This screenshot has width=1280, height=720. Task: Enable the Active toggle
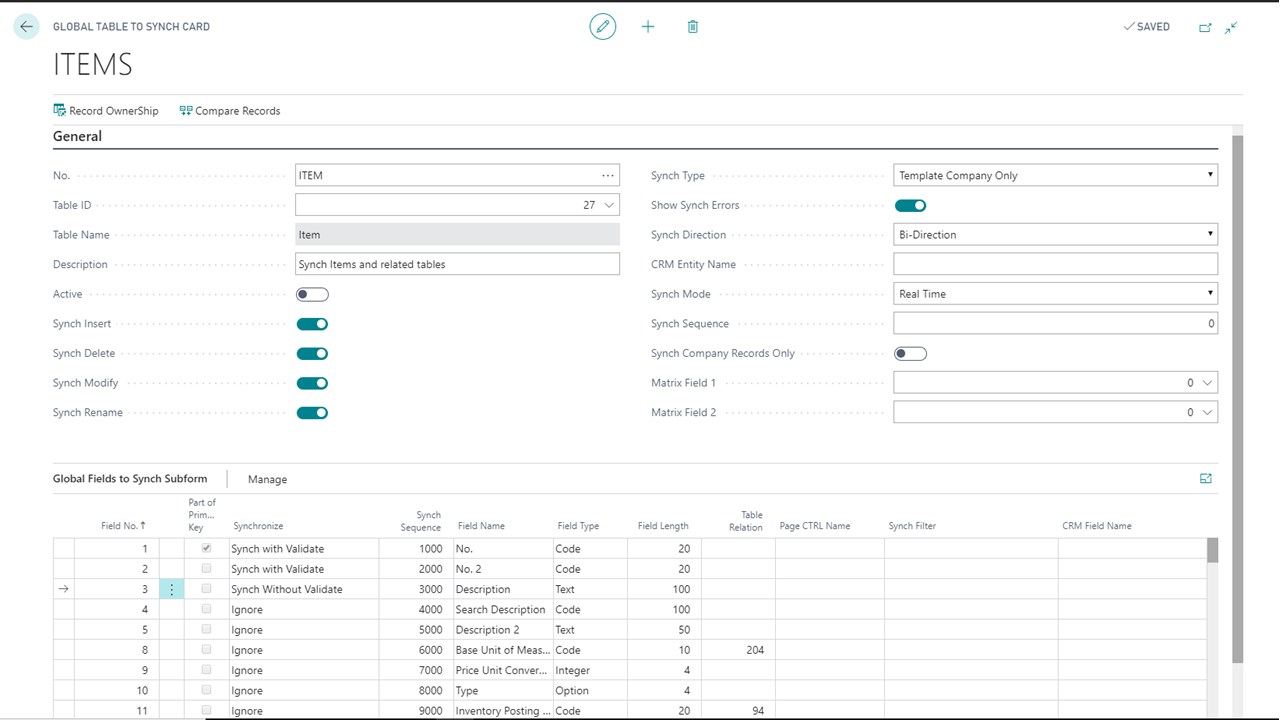tap(312, 294)
